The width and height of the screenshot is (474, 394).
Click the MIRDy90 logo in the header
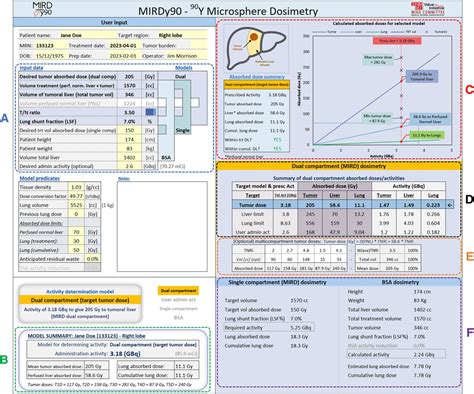[42, 9]
